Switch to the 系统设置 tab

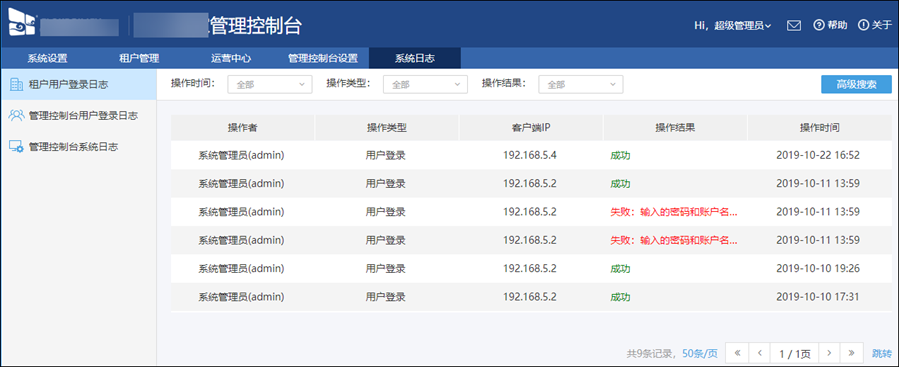pyautogui.click(x=48, y=58)
